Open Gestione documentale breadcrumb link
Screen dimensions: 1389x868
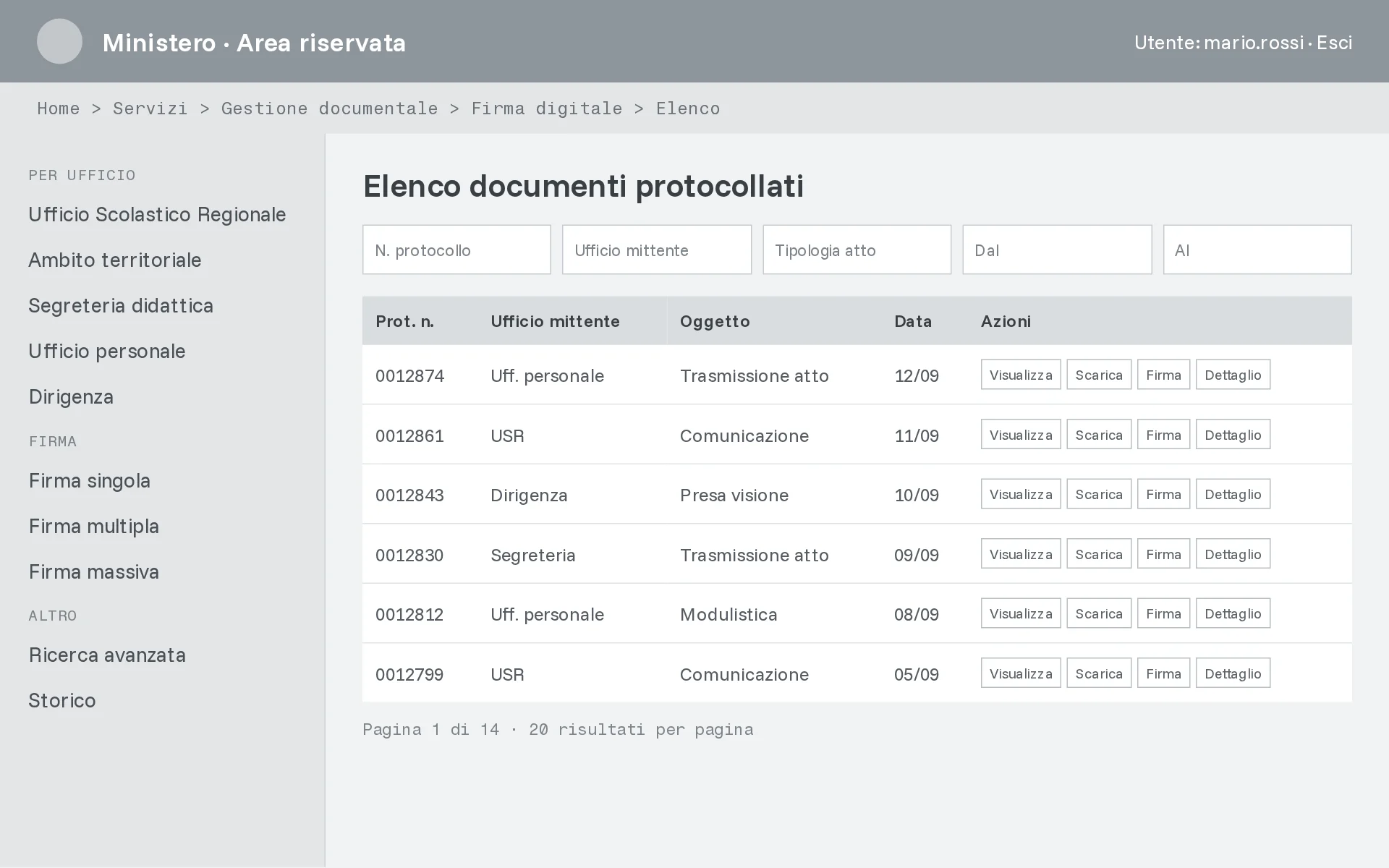[329, 109]
